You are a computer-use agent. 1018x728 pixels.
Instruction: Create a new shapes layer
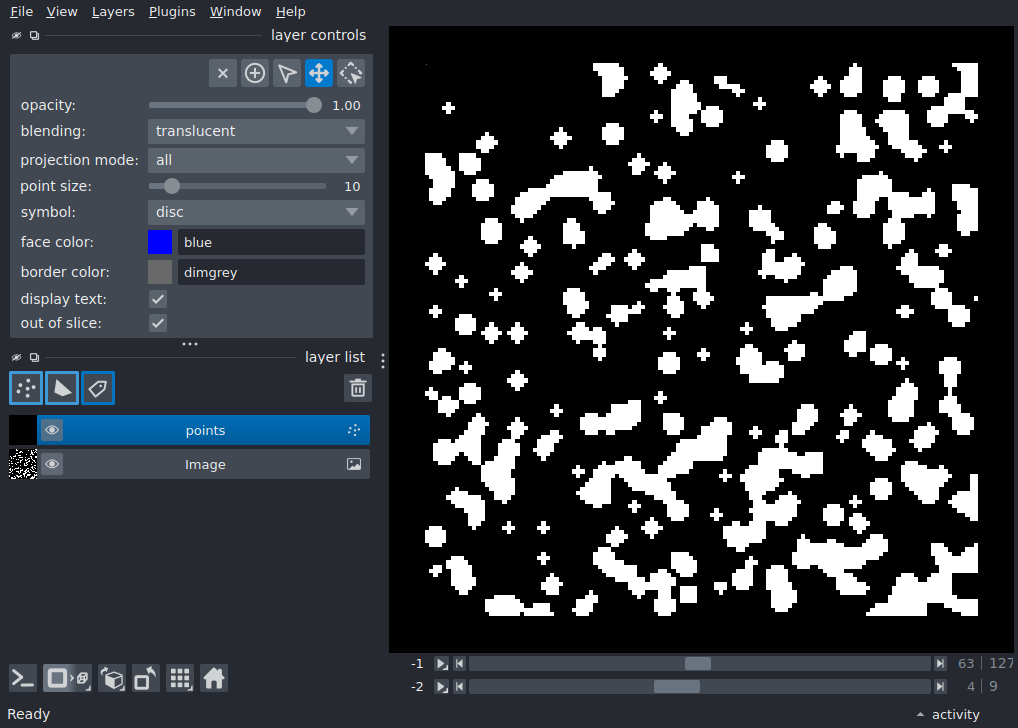[62, 388]
